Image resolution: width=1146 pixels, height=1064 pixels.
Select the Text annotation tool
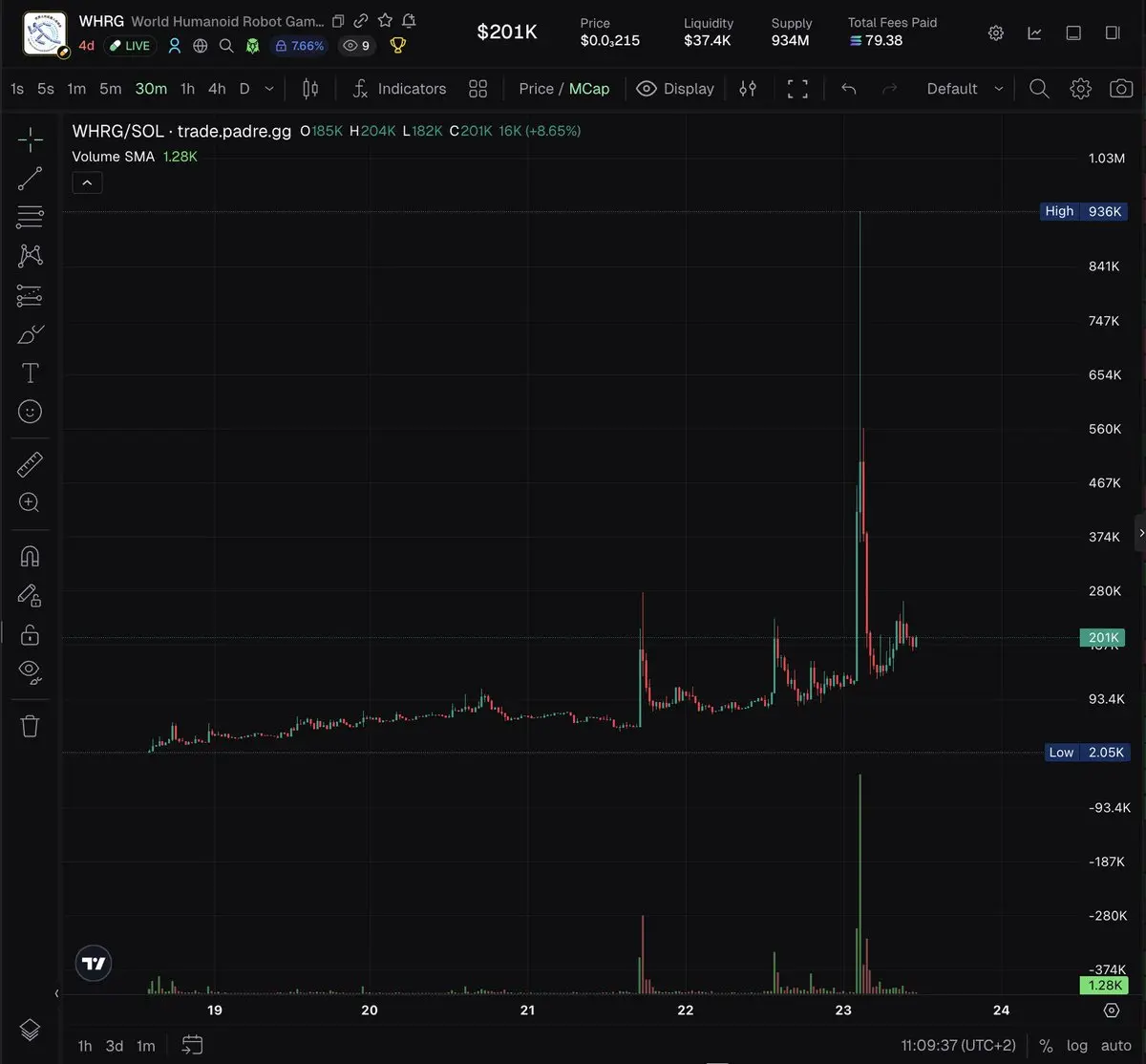(x=30, y=372)
